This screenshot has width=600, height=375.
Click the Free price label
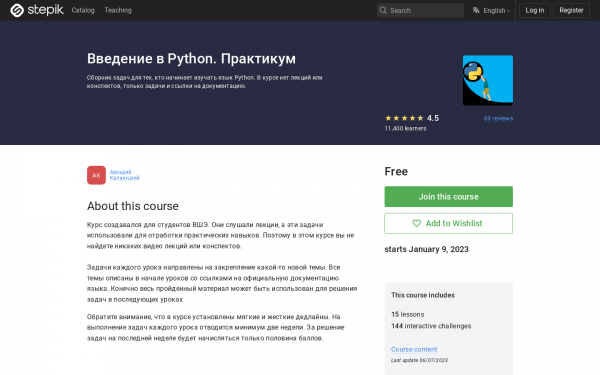(x=396, y=171)
